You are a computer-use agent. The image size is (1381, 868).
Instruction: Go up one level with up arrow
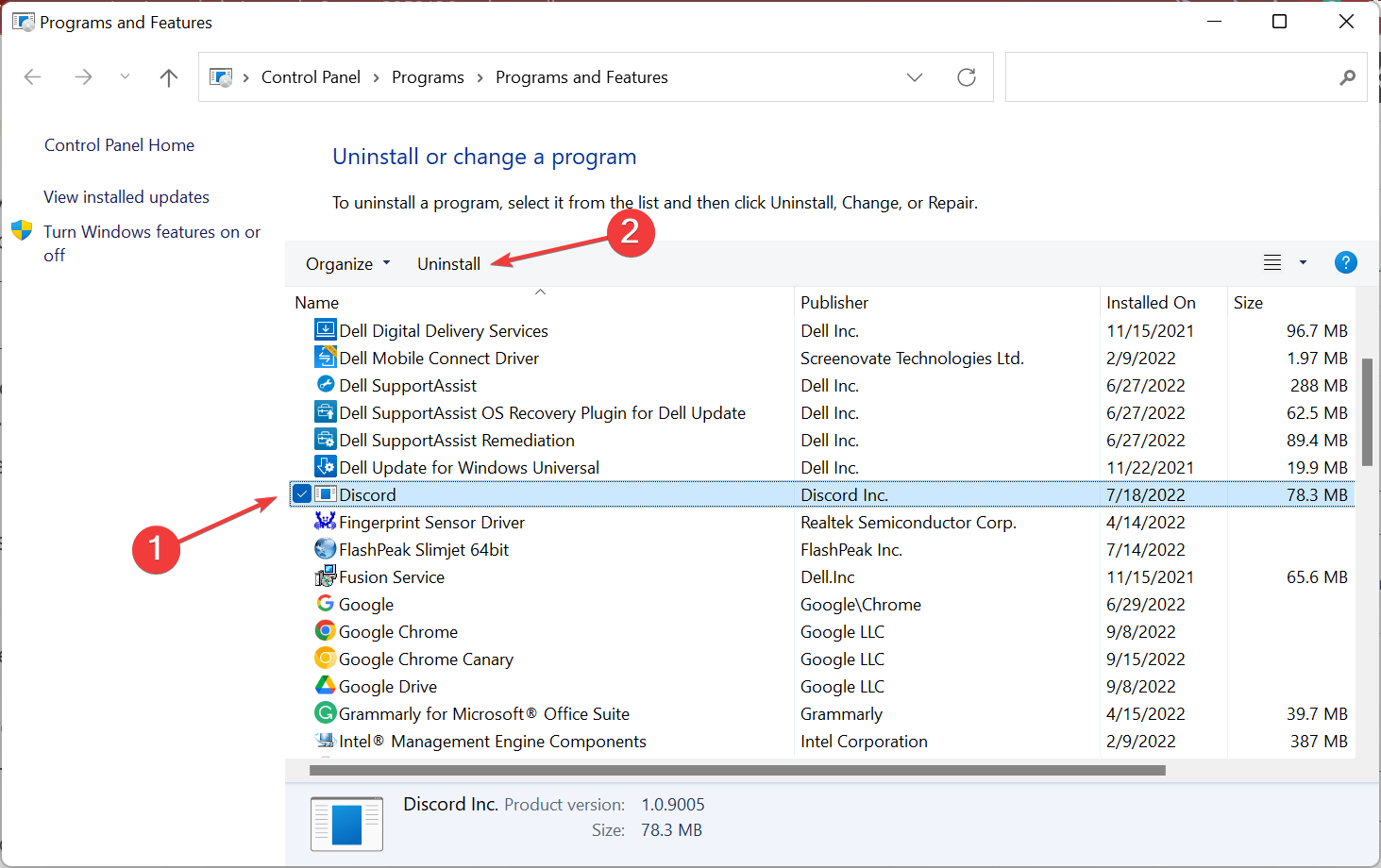pyautogui.click(x=169, y=77)
